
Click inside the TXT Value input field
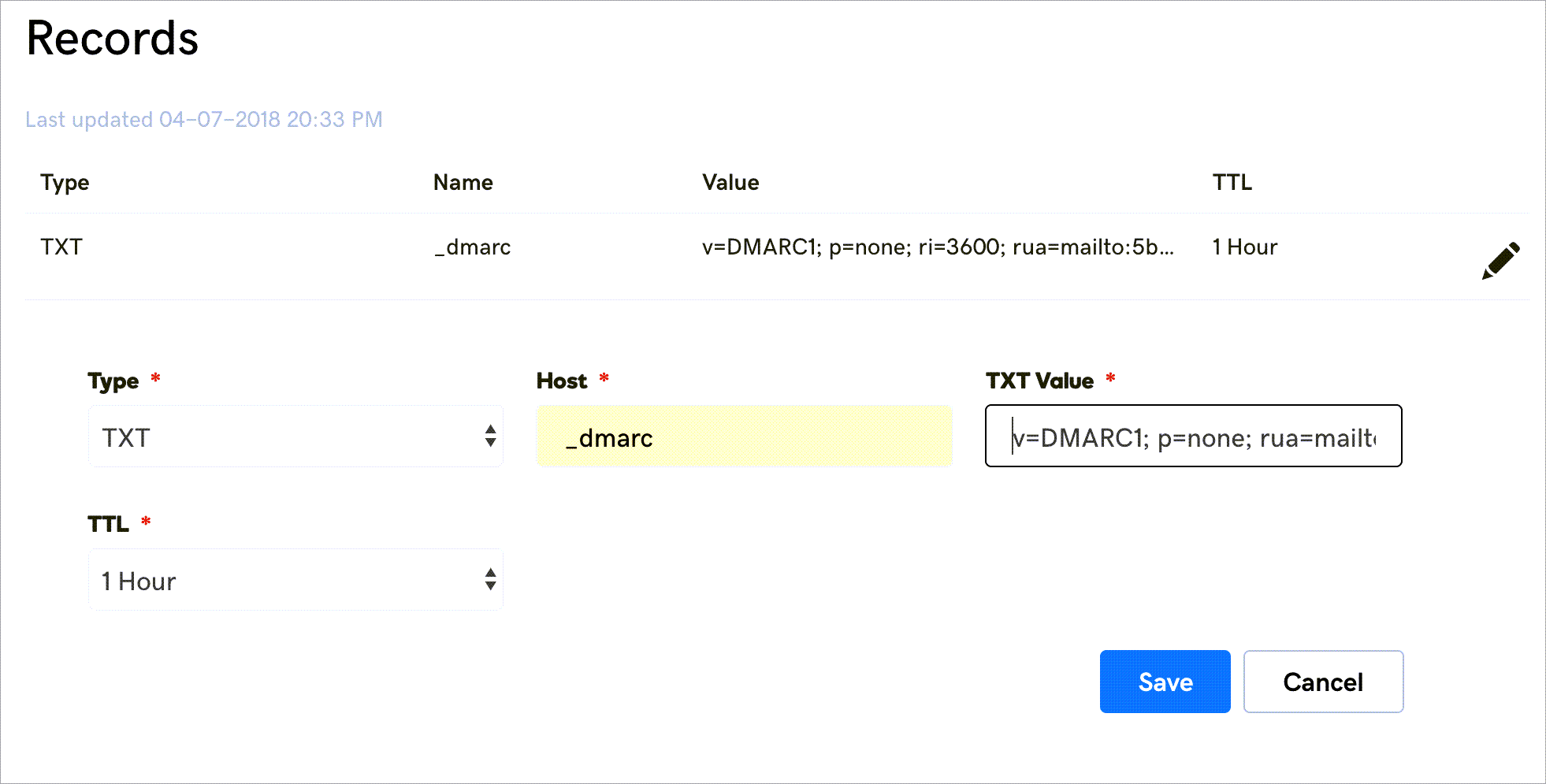click(x=1193, y=437)
